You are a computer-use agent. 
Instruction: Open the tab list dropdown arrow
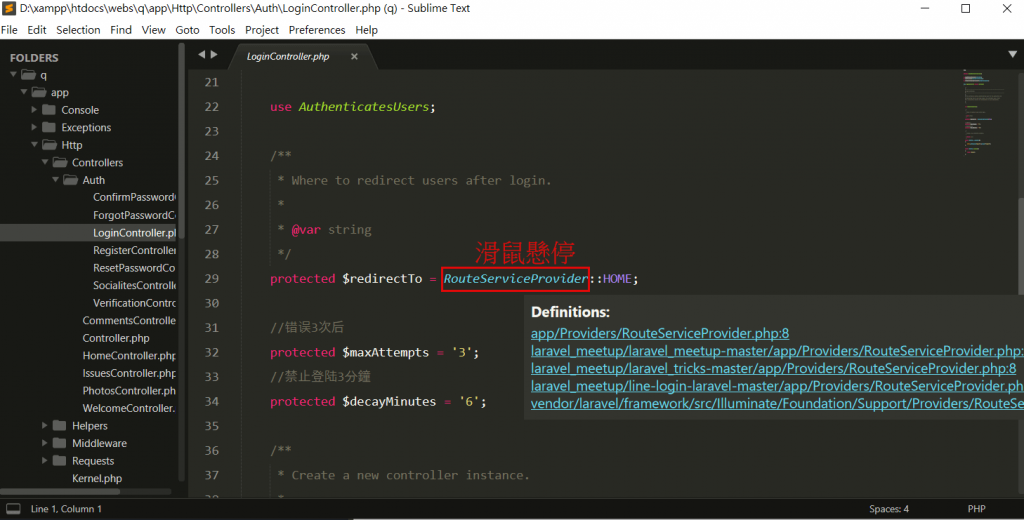coord(1012,55)
